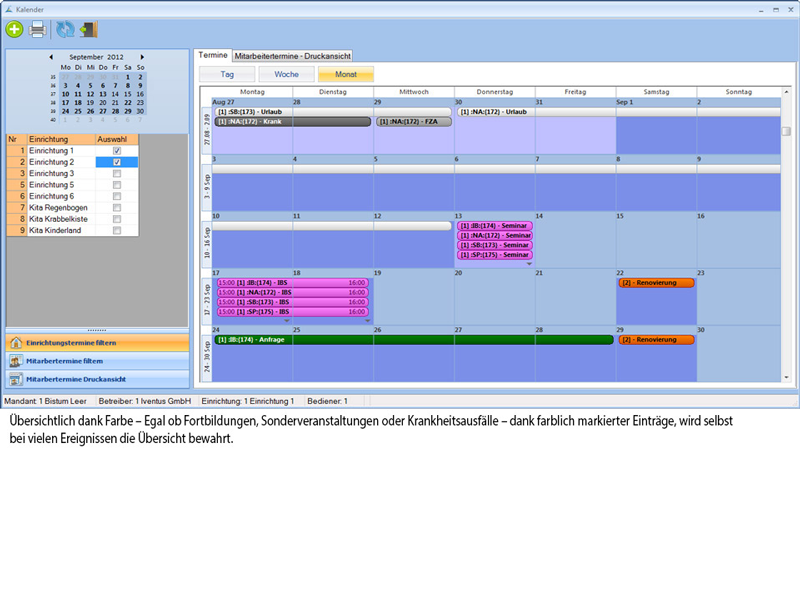Click icon beside Mitarbeitertermine Druckansicht
The height and width of the screenshot is (600, 800).
tap(16, 379)
